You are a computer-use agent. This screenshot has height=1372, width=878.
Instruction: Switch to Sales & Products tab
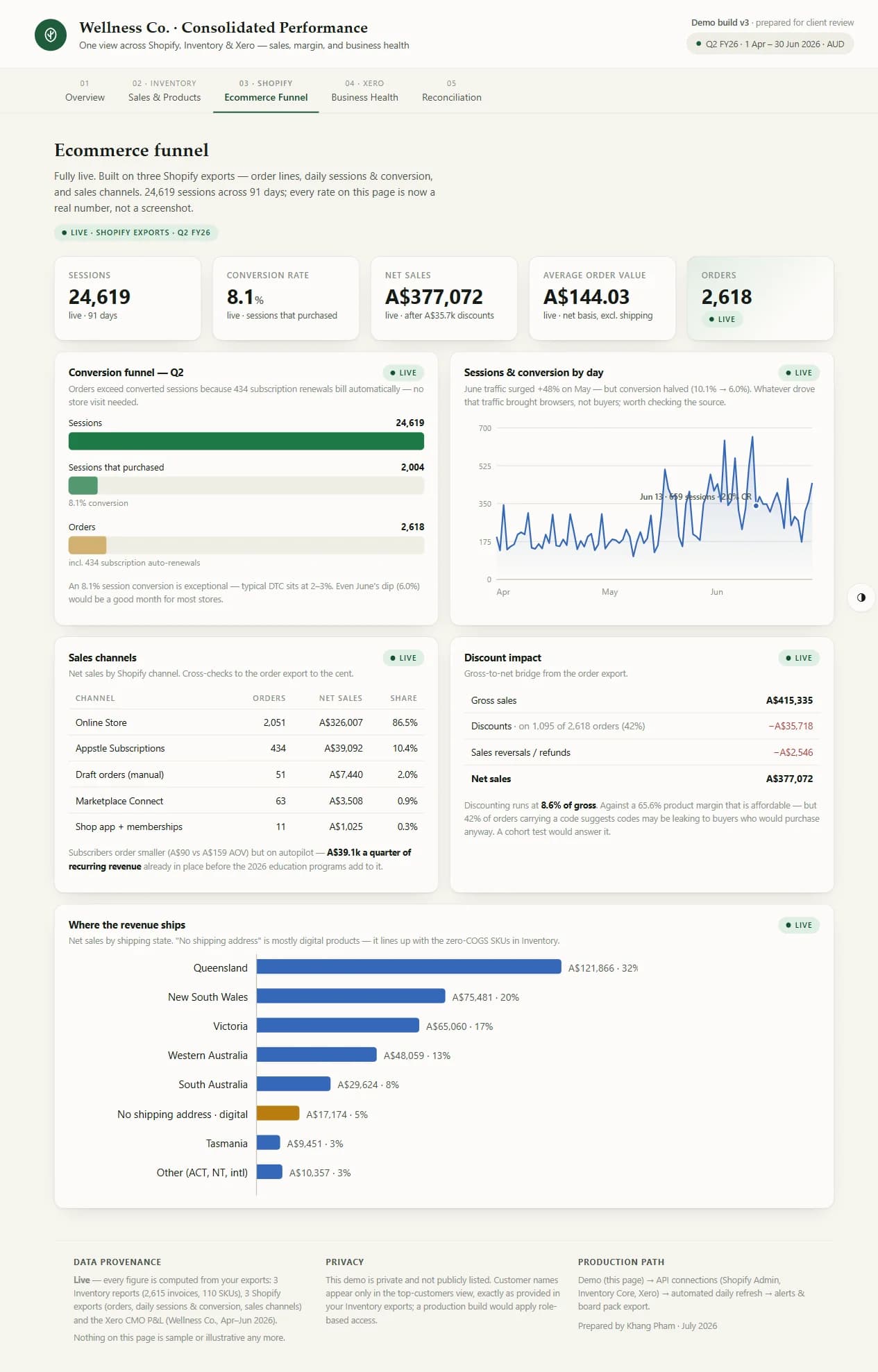[164, 91]
